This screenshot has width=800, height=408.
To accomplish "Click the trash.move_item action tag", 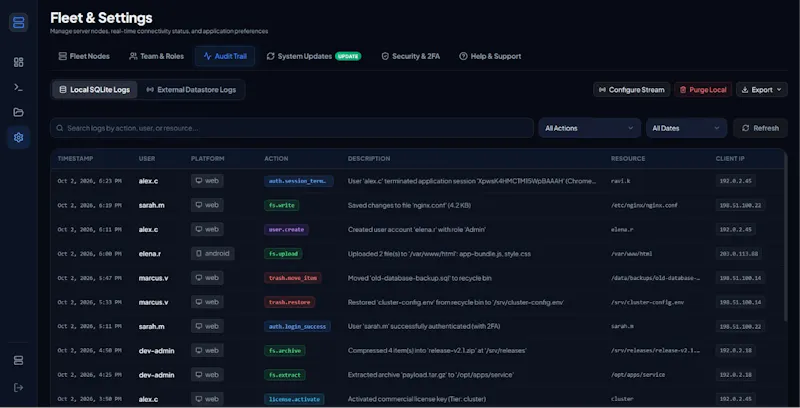I will pos(293,278).
